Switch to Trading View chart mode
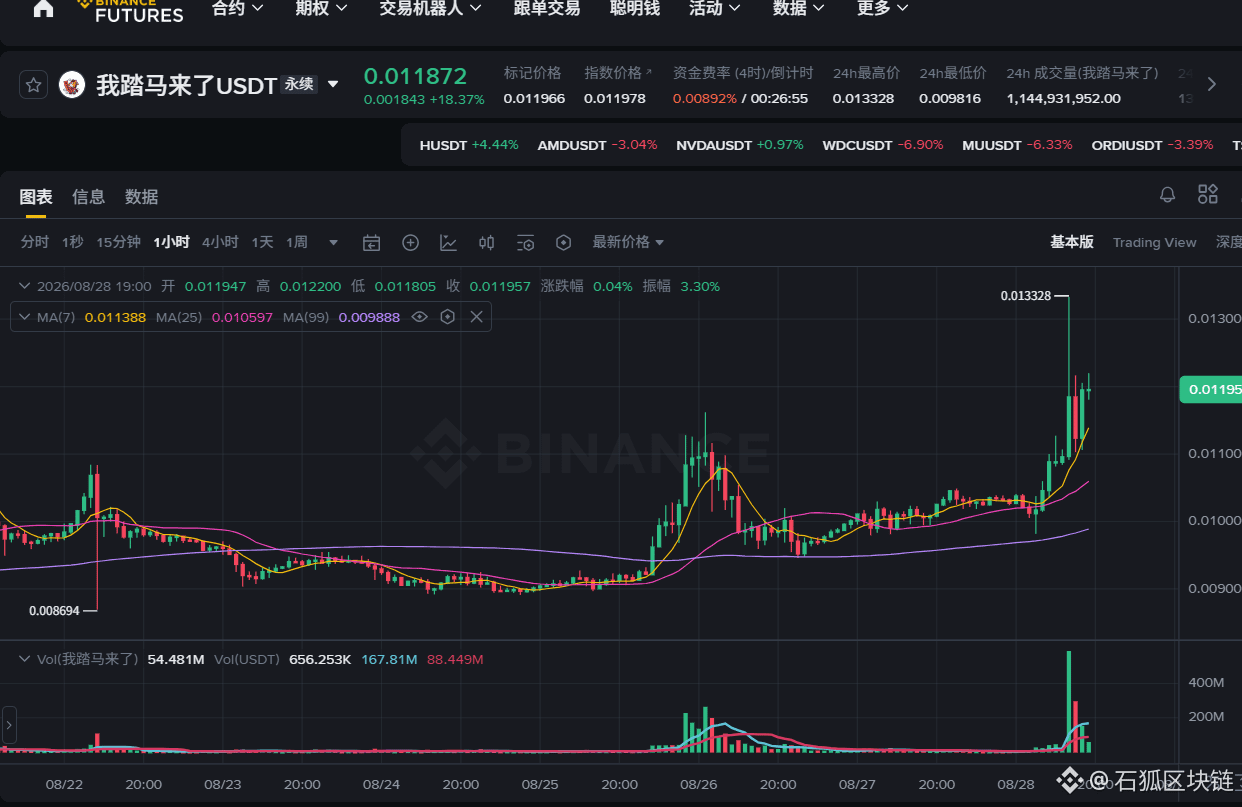The image size is (1242, 807). click(1155, 242)
